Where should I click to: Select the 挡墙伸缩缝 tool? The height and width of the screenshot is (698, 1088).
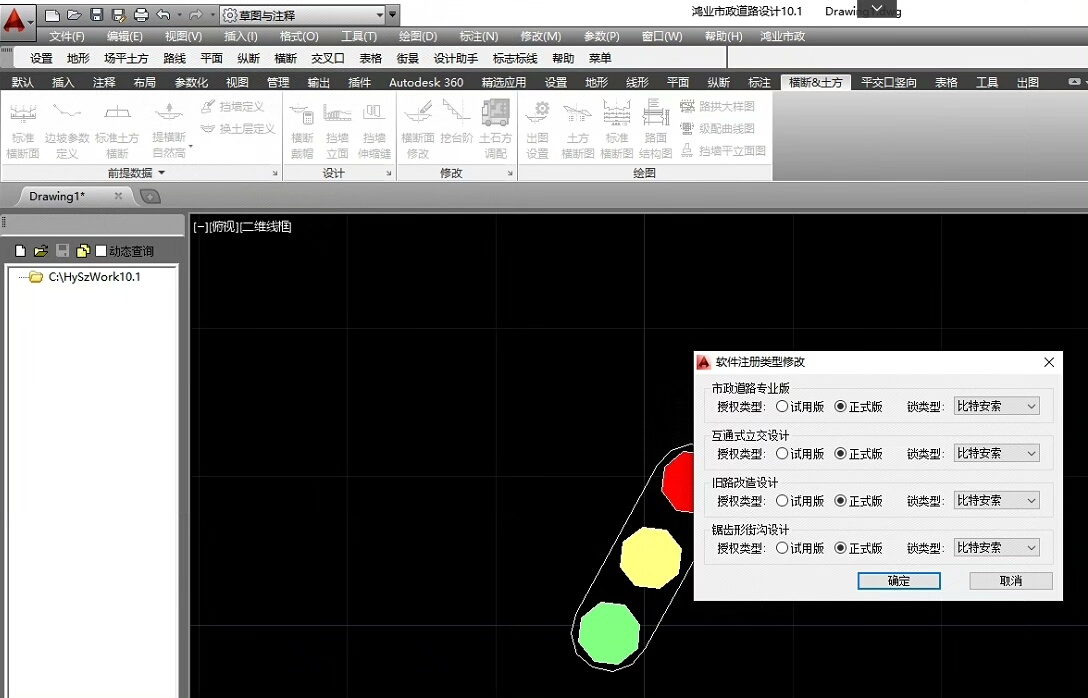coord(374,130)
